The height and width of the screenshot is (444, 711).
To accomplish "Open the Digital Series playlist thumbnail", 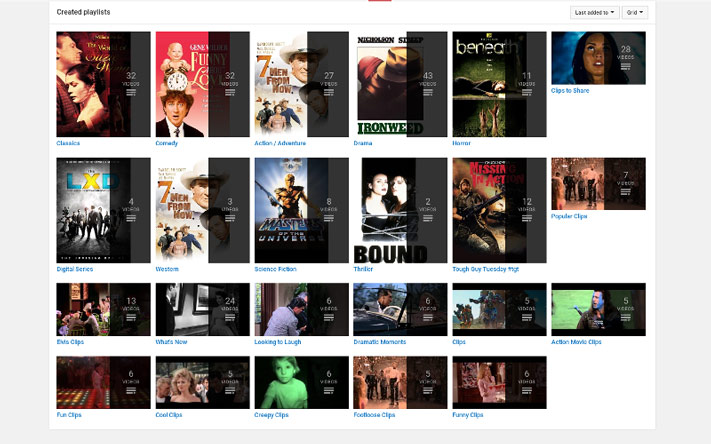I will (x=103, y=210).
